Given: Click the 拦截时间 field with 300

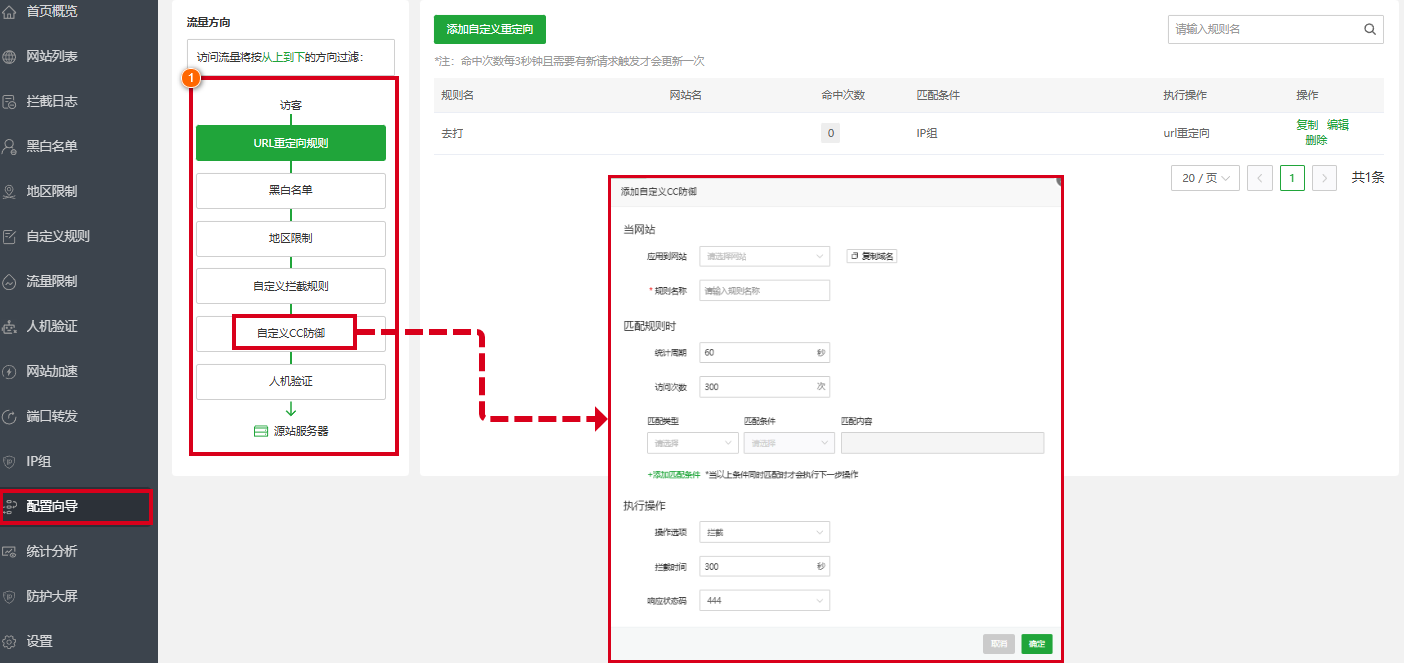Looking at the screenshot, I should pyautogui.click(x=765, y=566).
